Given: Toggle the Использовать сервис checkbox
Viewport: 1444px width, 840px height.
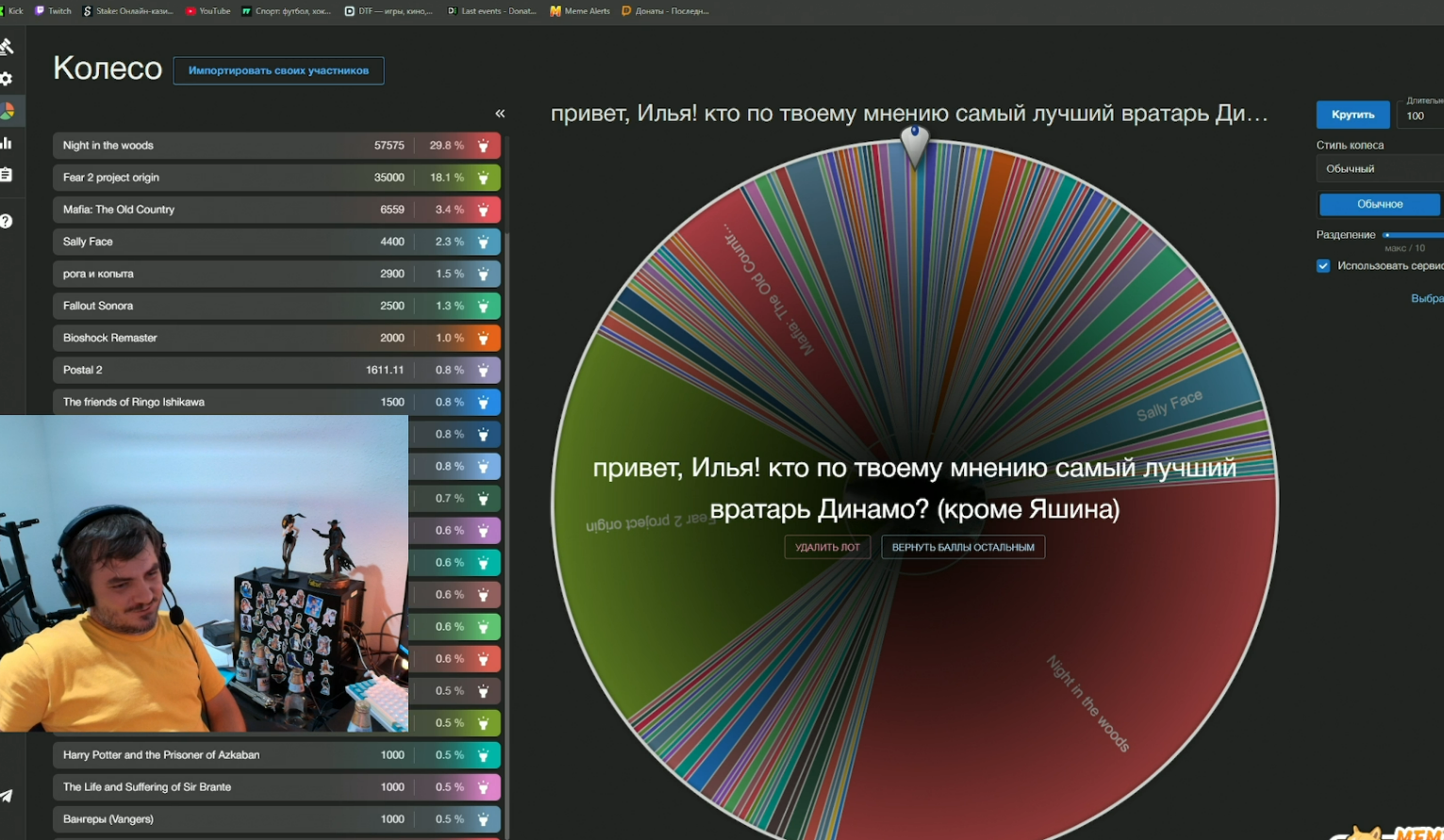Looking at the screenshot, I should pos(1323,266).
